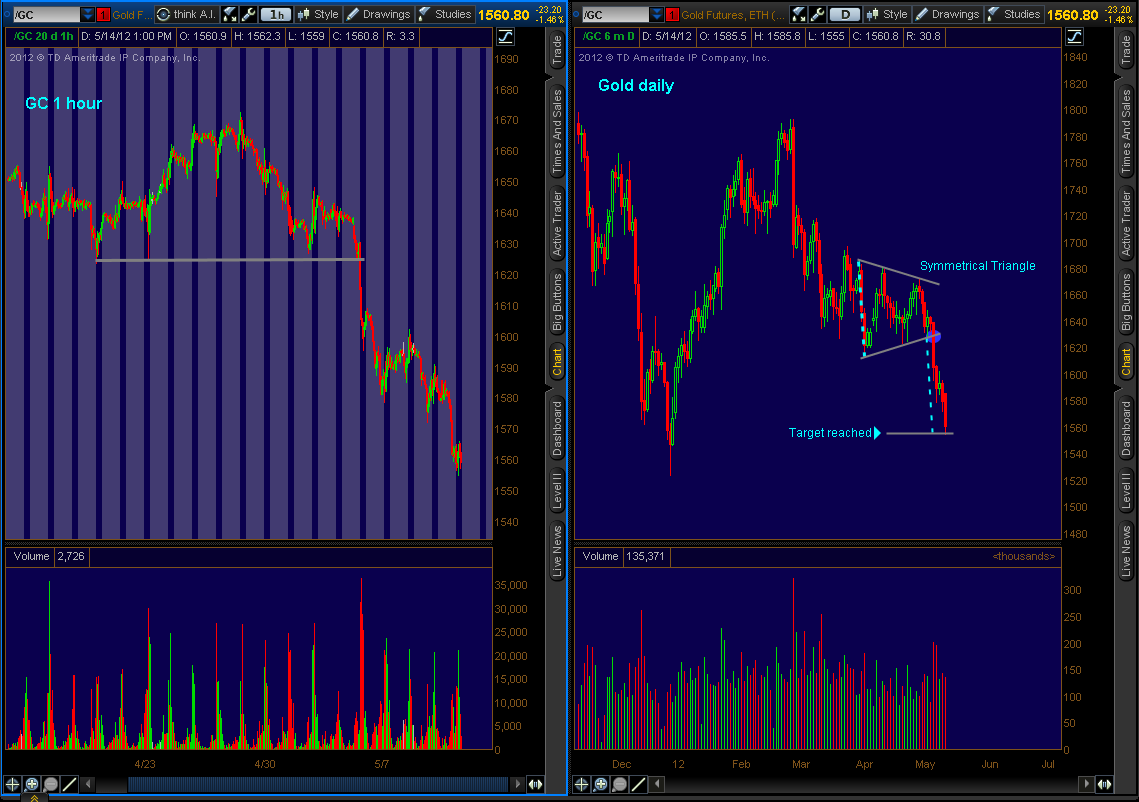Open Dashboard tab on daily chart
Screen dimensions: 1139x802
[1126, 429]
